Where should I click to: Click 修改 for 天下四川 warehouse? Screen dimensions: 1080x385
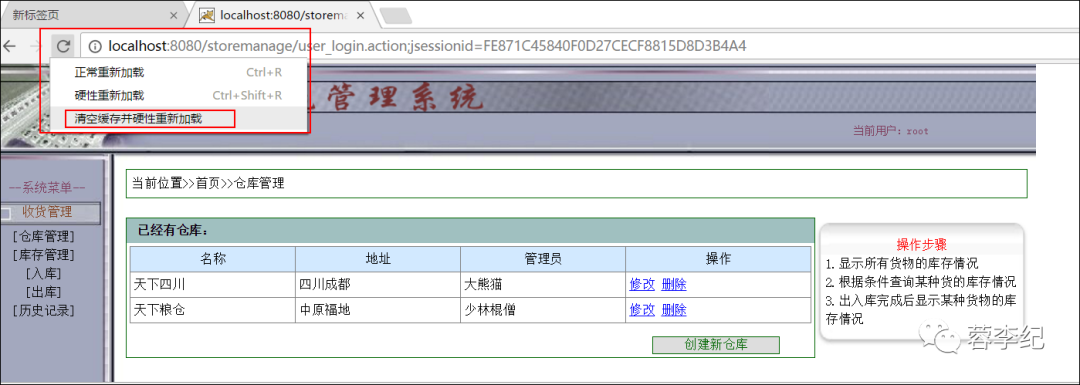pos(642,284)
